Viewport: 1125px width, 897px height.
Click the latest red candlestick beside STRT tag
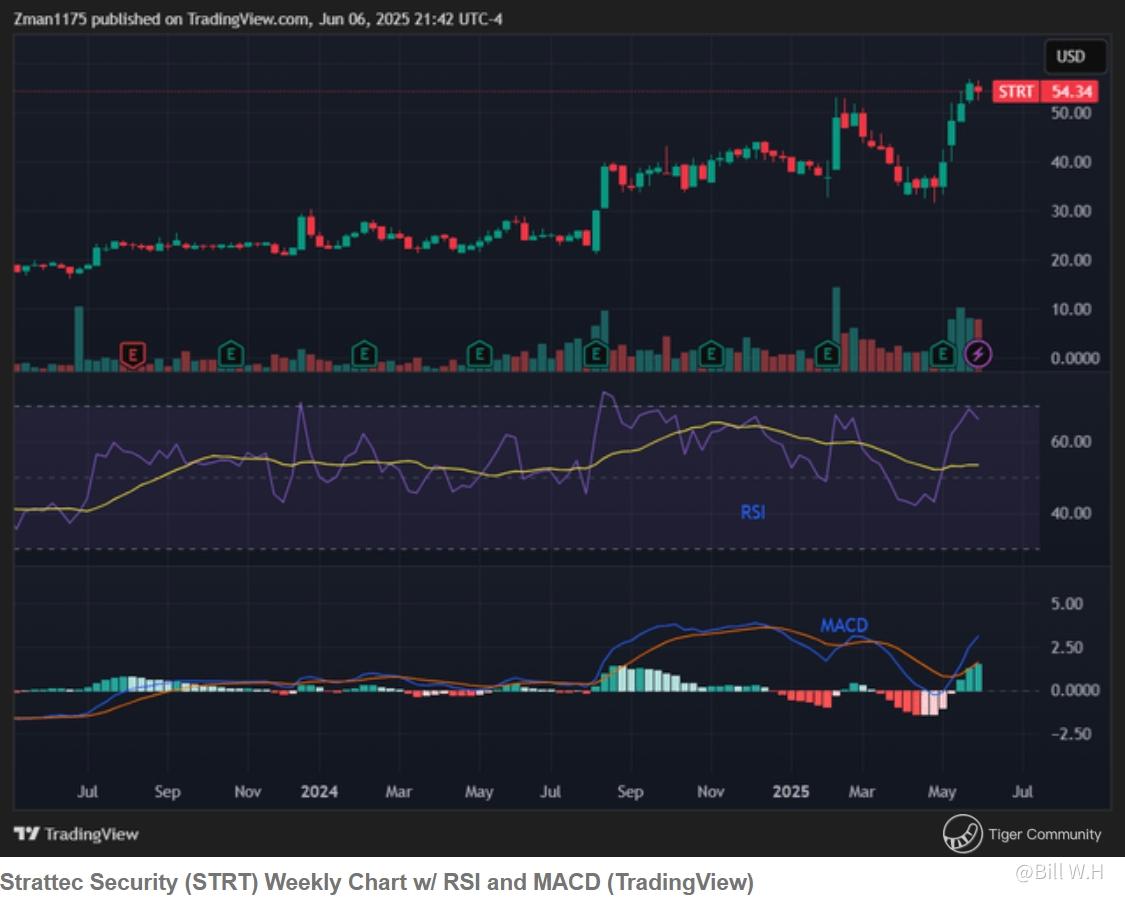pyautogui.click(x=978, y=90)
